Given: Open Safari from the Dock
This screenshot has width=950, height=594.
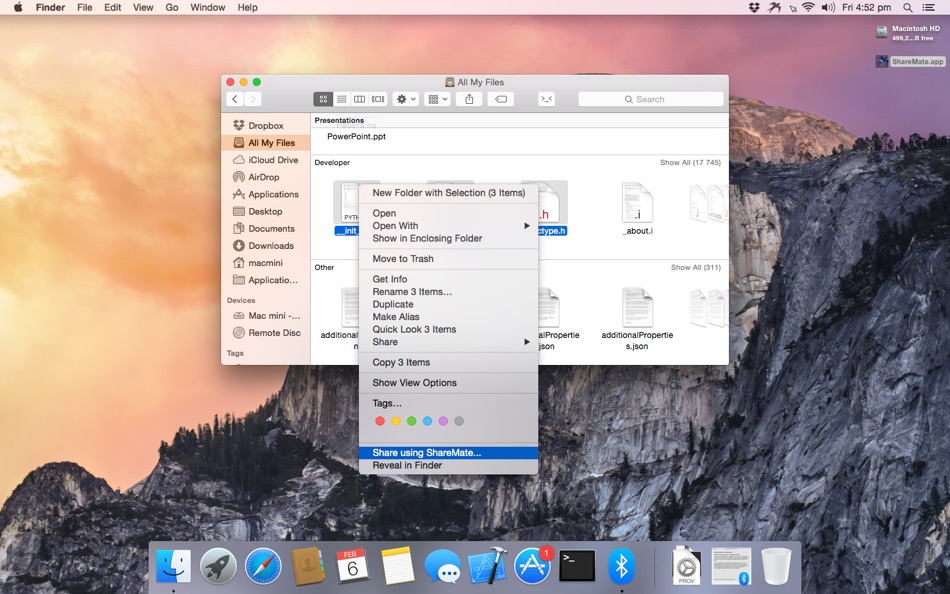Looking at the screenshot, I should (263, 566).
